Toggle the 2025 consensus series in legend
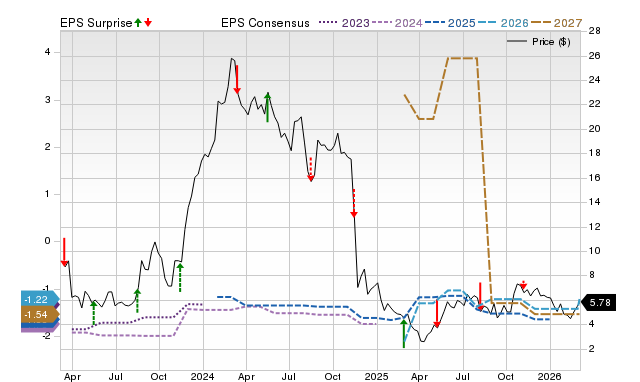Image resolution: width=640 pixels, height=382 pixels. click(450, 23)
